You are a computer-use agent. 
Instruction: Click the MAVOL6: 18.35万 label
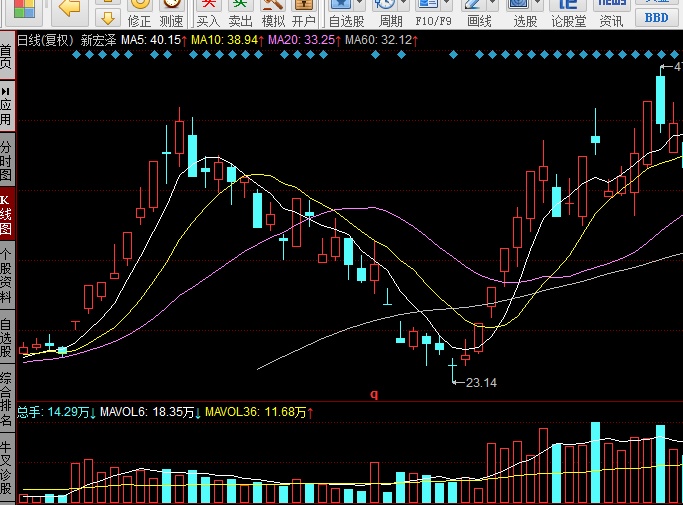147,412
